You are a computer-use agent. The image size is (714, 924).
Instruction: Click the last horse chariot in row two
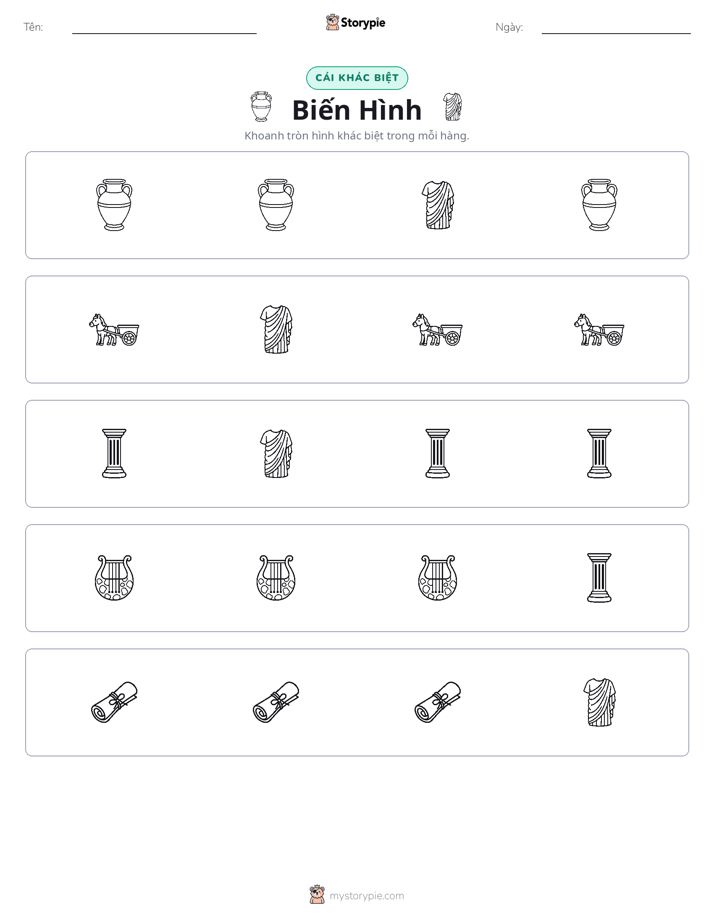pos(599,329)
